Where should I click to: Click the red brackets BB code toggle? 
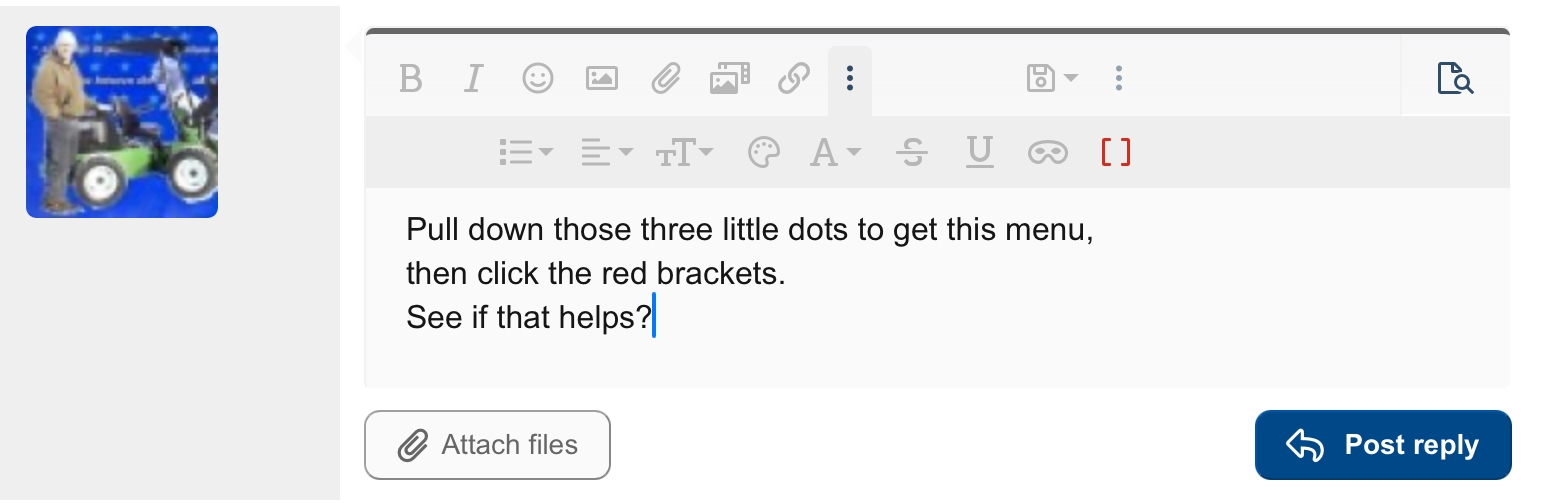pos(1115,153)
